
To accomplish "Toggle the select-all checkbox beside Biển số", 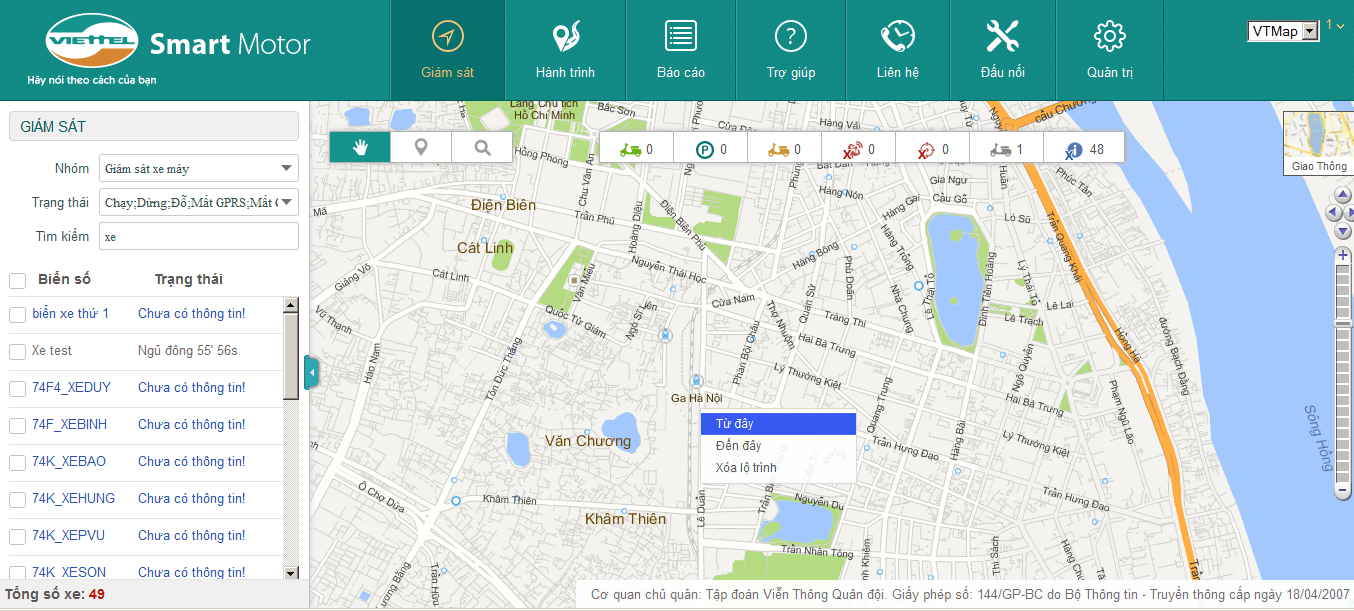I will [x=17, y=280].
